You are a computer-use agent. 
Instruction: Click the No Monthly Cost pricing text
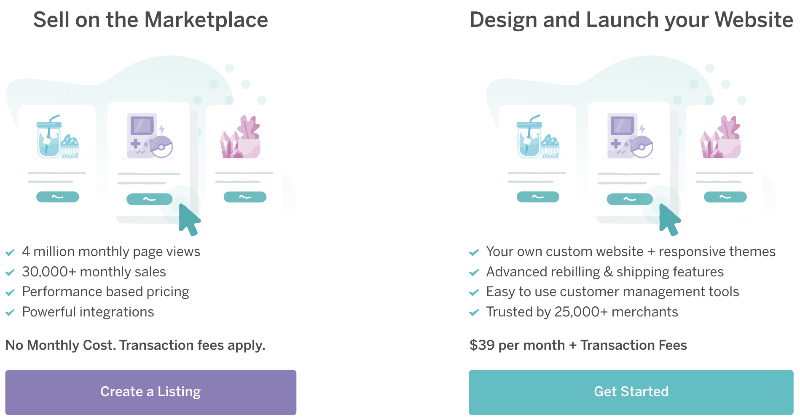pyautogui.click(x=135, y=346)
